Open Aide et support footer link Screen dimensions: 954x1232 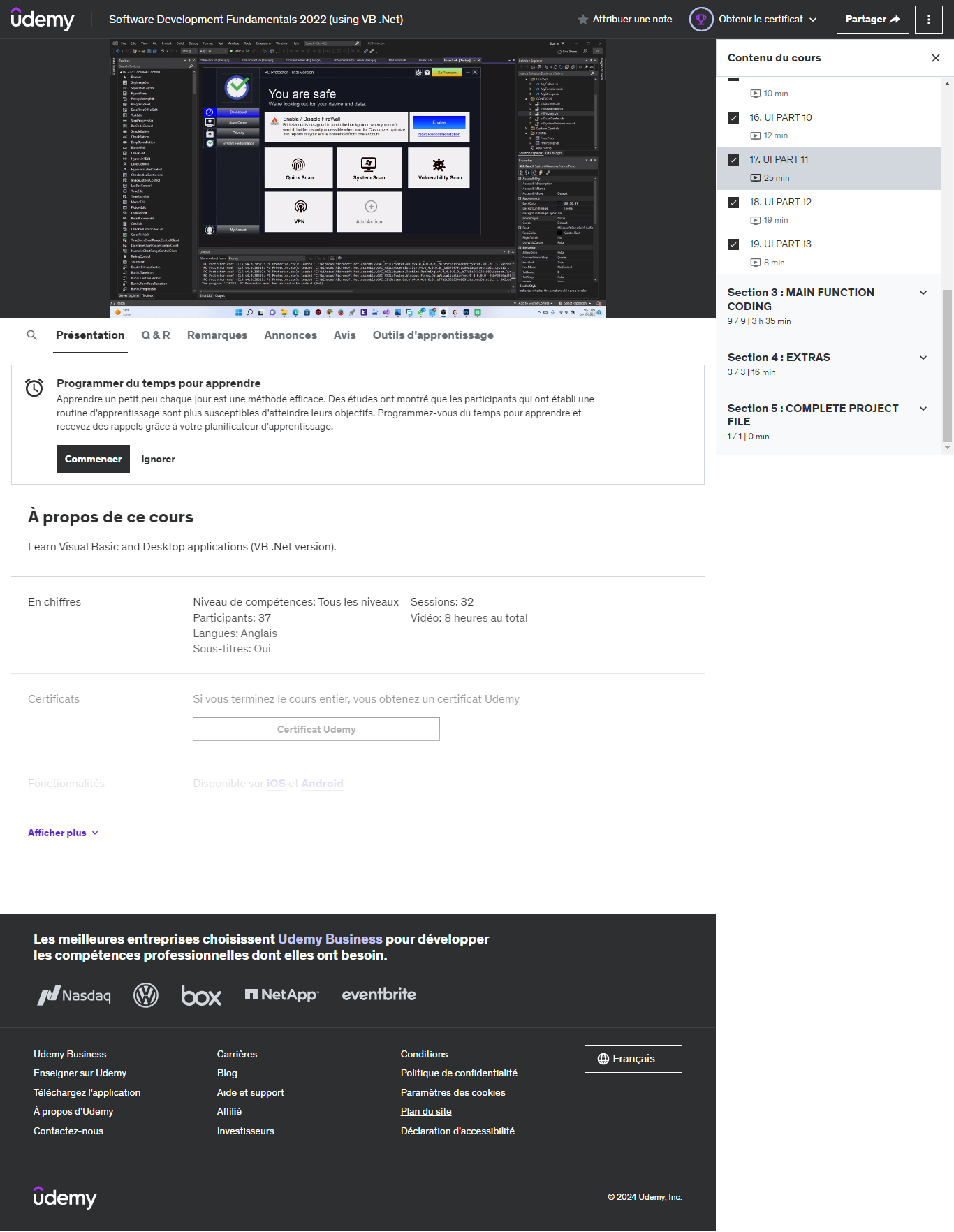[x=250, y=1092]
